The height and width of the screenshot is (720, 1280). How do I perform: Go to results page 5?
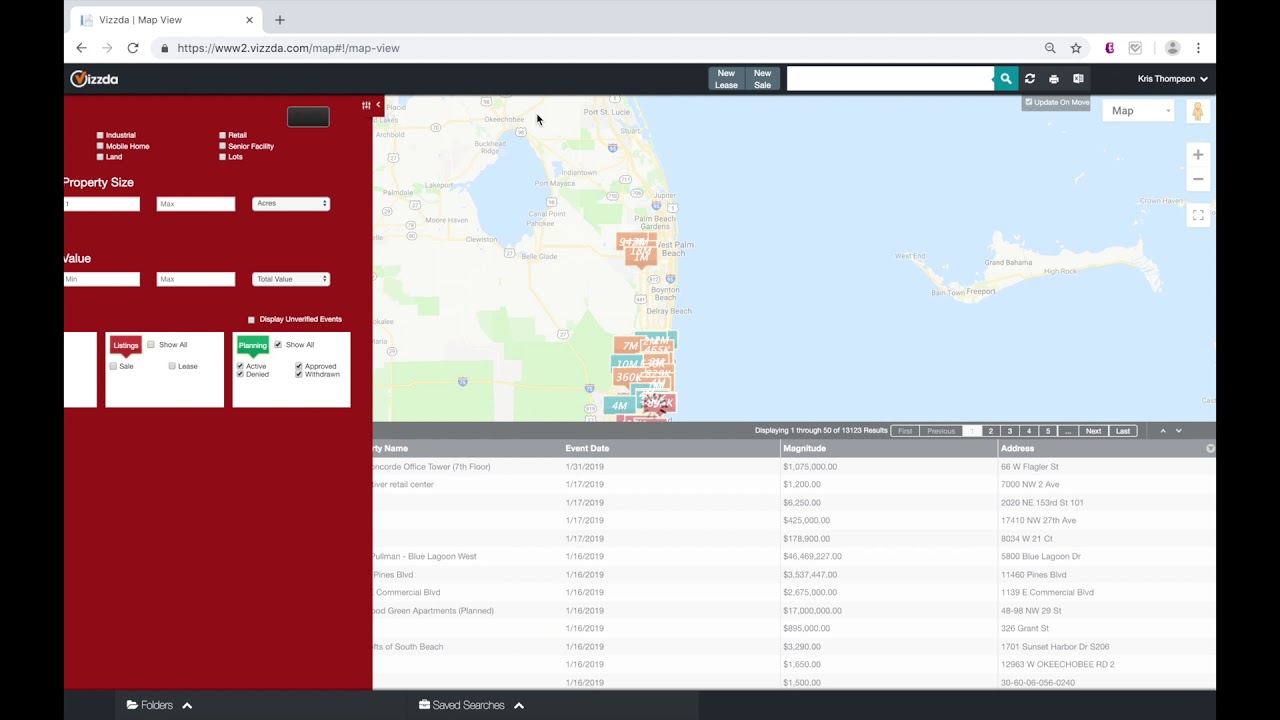1048,431
